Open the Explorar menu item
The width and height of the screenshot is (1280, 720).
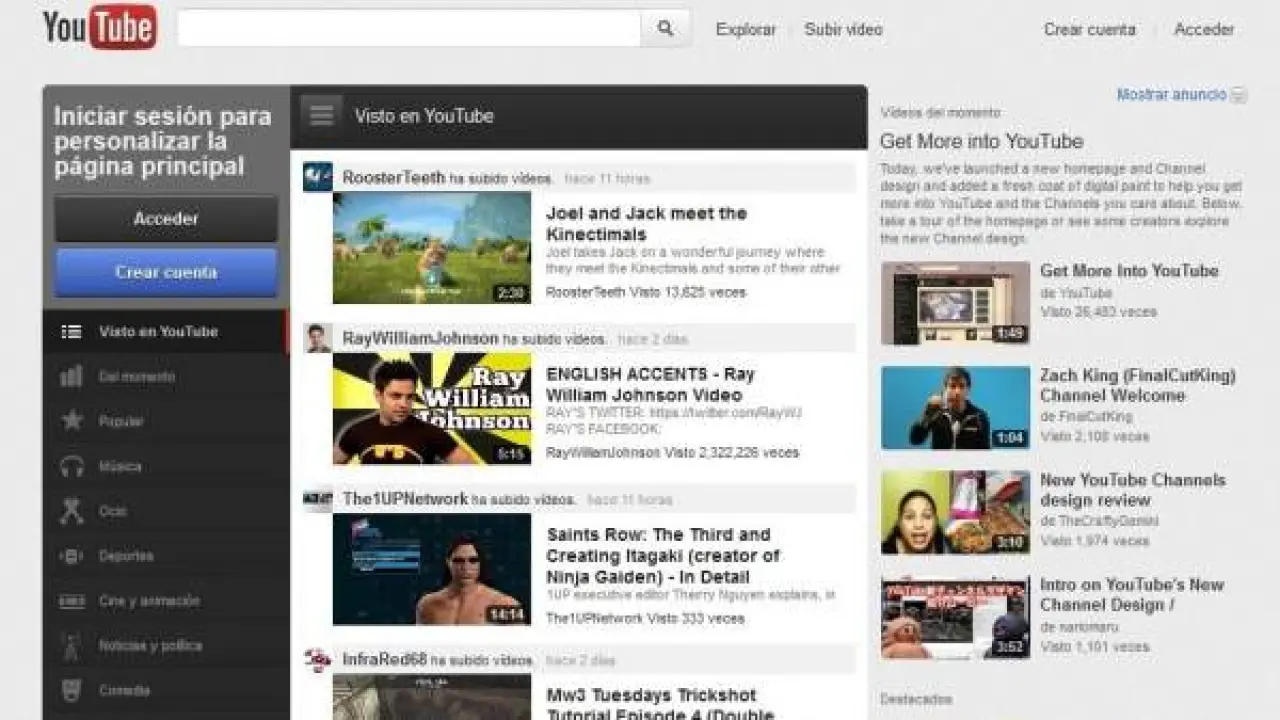tap(745, 30)
